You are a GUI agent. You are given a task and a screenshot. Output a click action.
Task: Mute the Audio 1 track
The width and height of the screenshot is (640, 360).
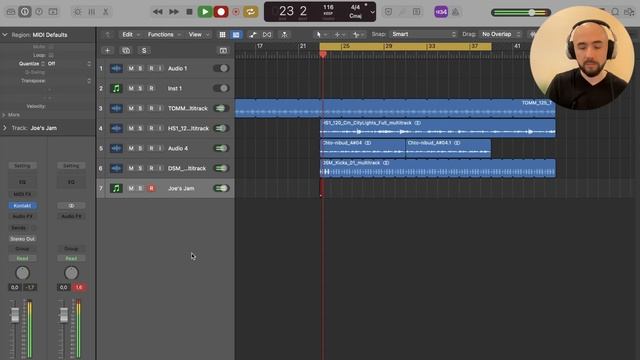[131, 69]
